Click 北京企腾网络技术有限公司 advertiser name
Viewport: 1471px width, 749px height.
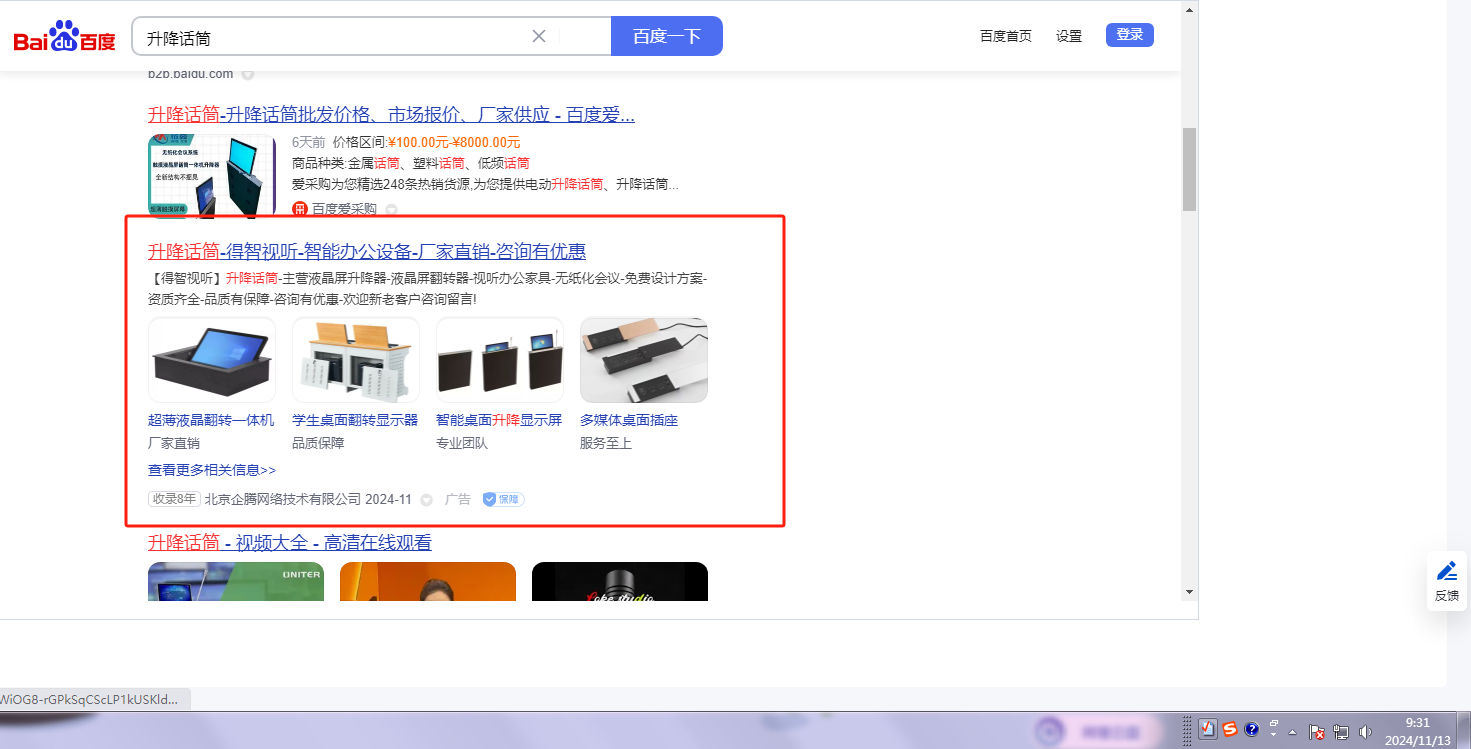(x=283, y=499)
